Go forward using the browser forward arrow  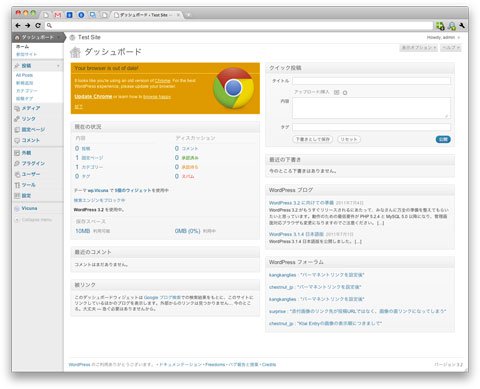28,25
